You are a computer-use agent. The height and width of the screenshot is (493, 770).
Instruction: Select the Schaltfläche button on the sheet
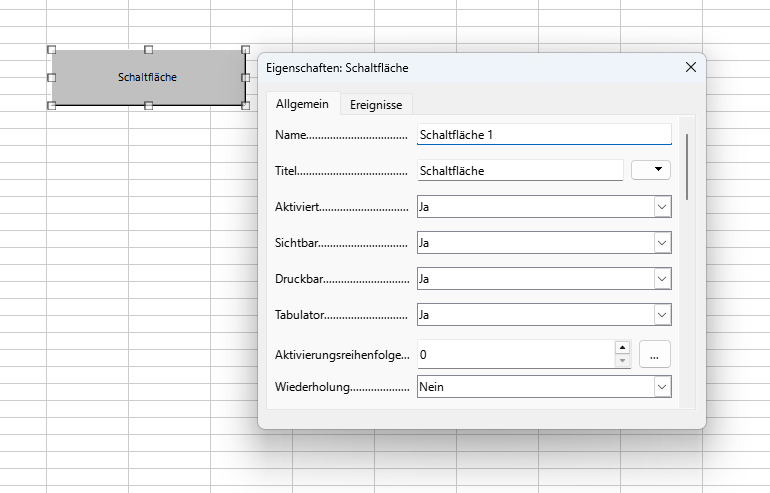pos(148,77)
